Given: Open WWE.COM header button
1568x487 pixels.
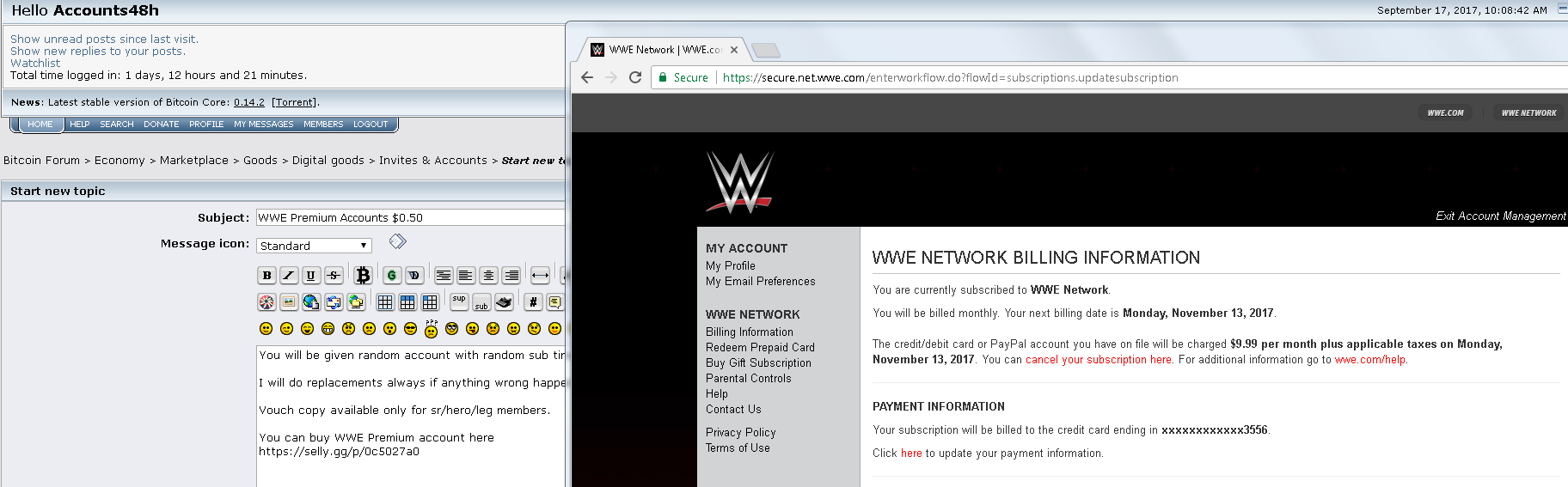Looking at the screenshot, I should tap(1446, 113).
